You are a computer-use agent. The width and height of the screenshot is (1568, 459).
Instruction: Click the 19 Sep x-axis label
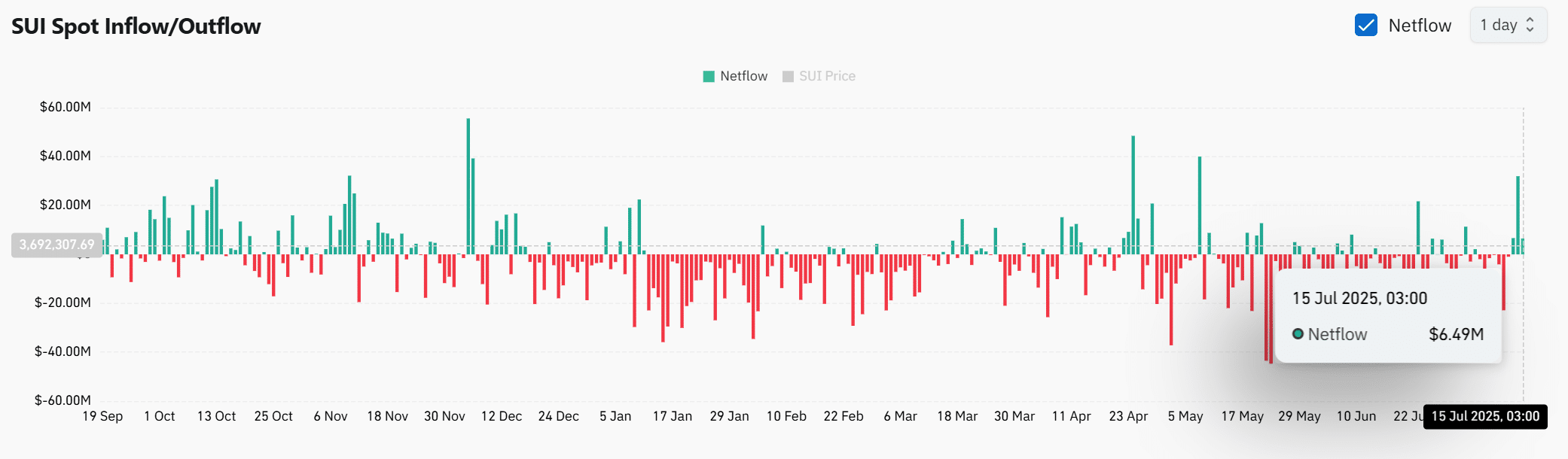click(102, 416)
